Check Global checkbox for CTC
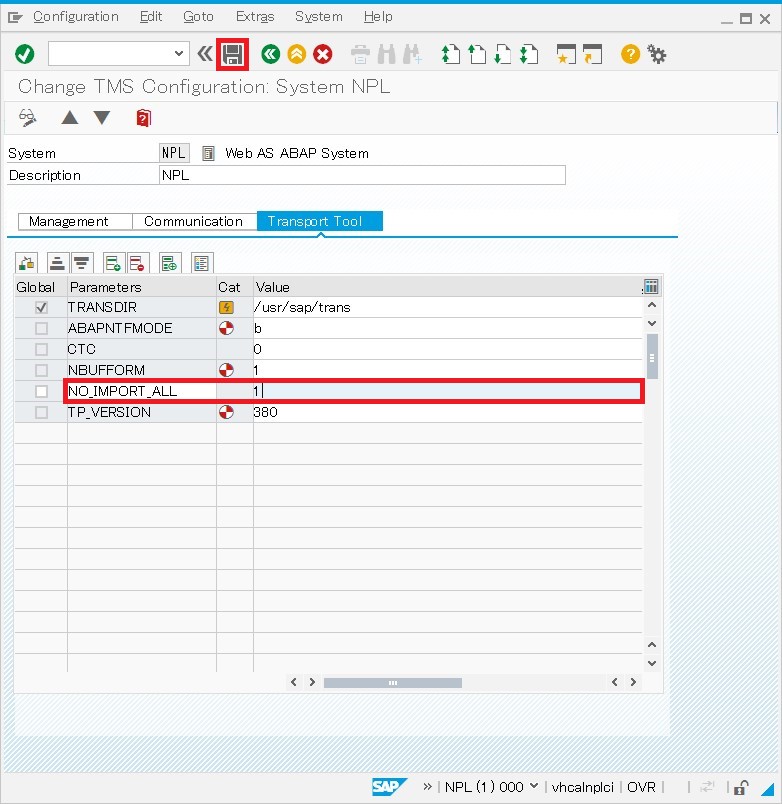782x804 pixels. [41, 349]
